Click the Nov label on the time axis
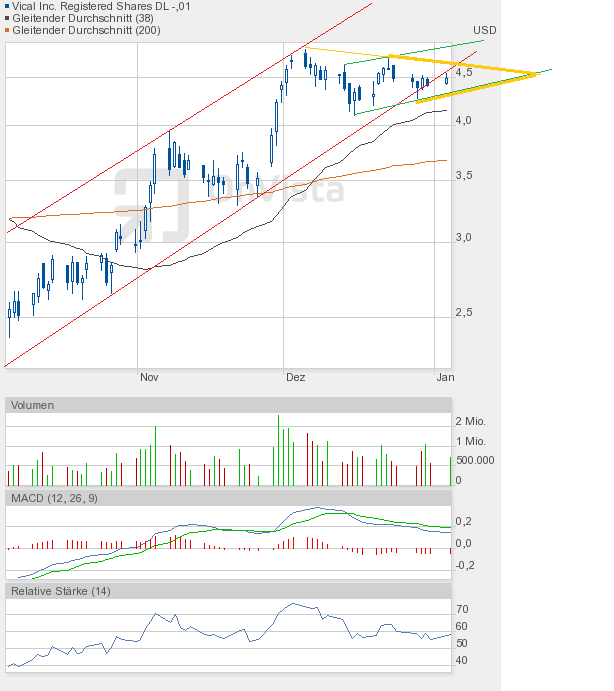This screenshot has width=614, height=691. click(x=149, y=377)
